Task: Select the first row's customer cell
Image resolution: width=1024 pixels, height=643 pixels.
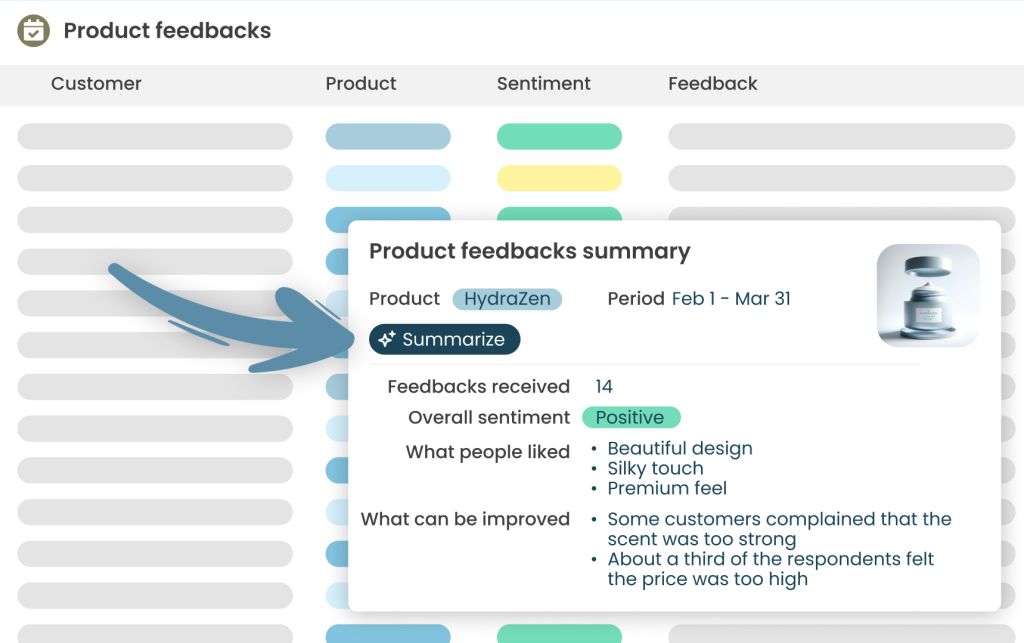Action: [x=155, y=137]
